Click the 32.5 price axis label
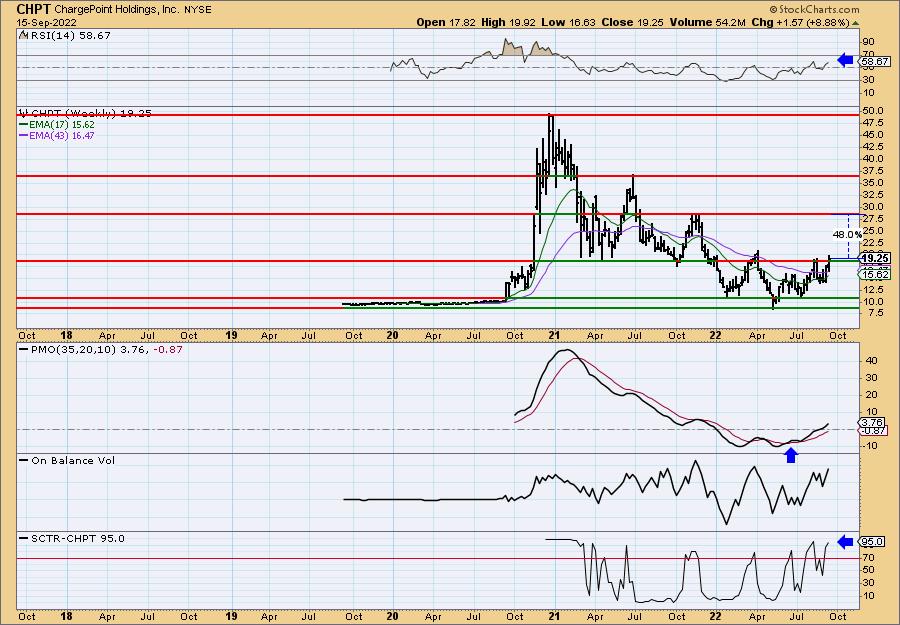This screenshot has height=625, width=900. pos(873,195)
